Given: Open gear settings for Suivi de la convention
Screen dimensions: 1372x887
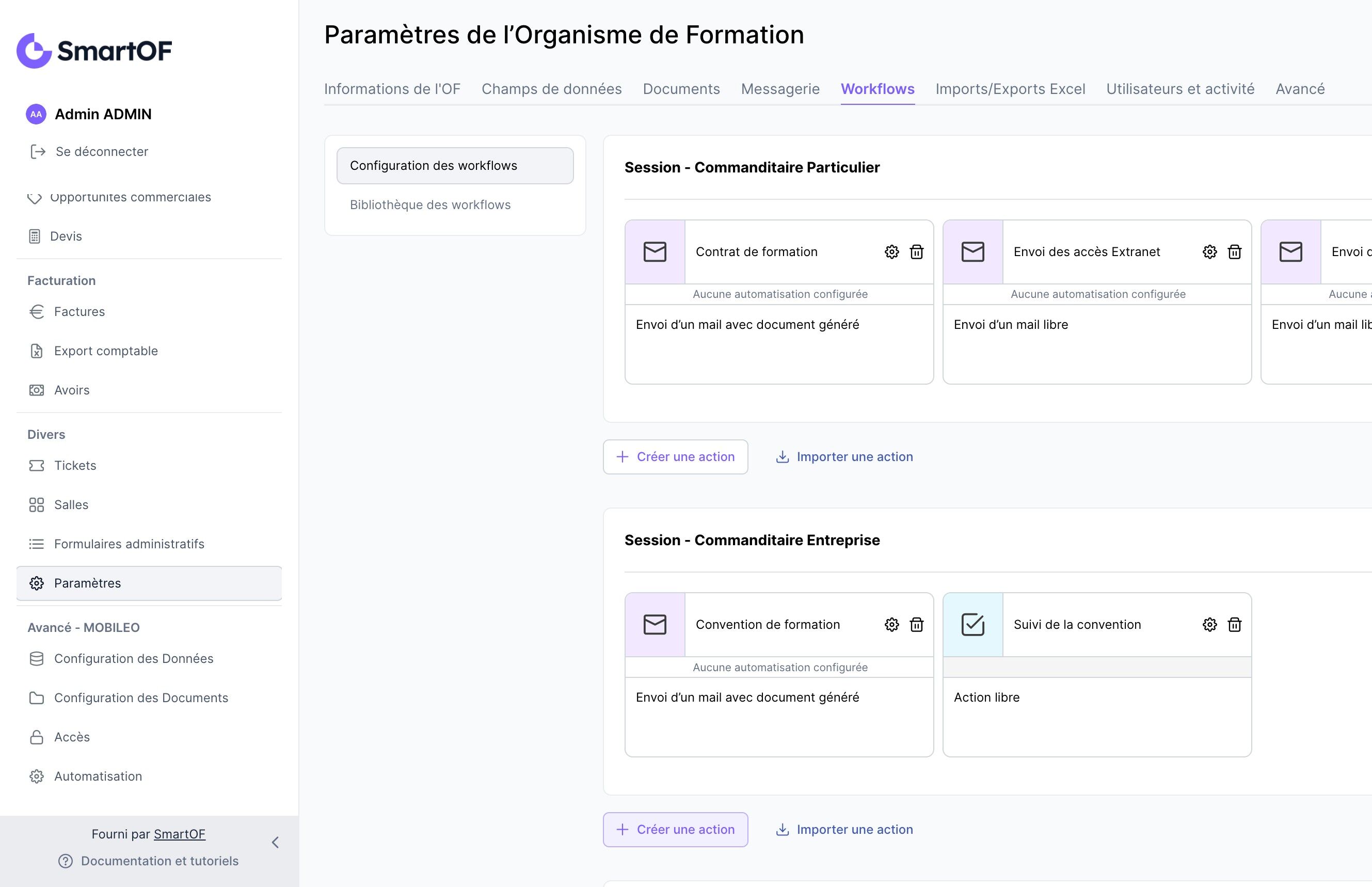Looking at the screenshot, I should pos(1209,624).
